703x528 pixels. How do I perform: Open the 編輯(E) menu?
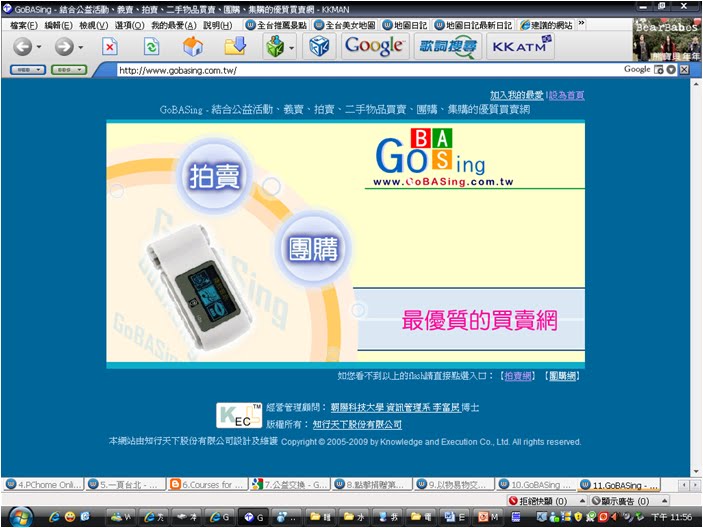(x=58, y=25)
